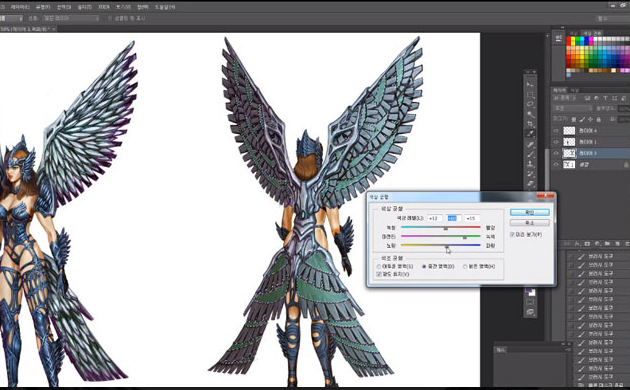
Task: Lock image pixels brush icon
Action: pos(582,119)
